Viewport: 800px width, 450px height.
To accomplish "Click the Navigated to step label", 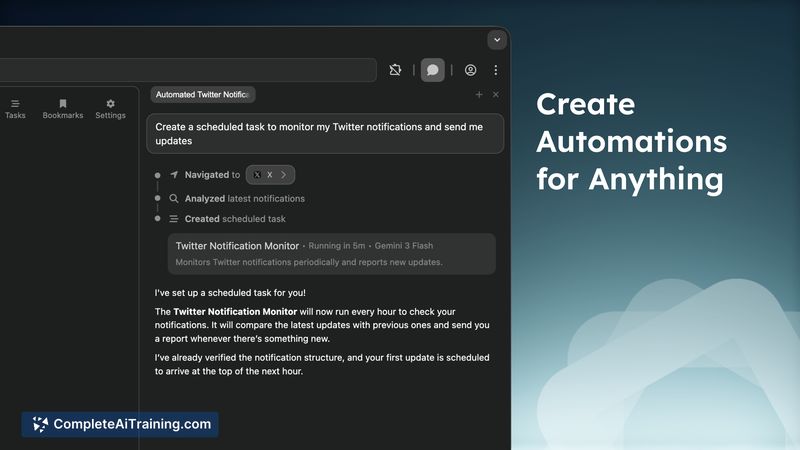I will (212, 174).
